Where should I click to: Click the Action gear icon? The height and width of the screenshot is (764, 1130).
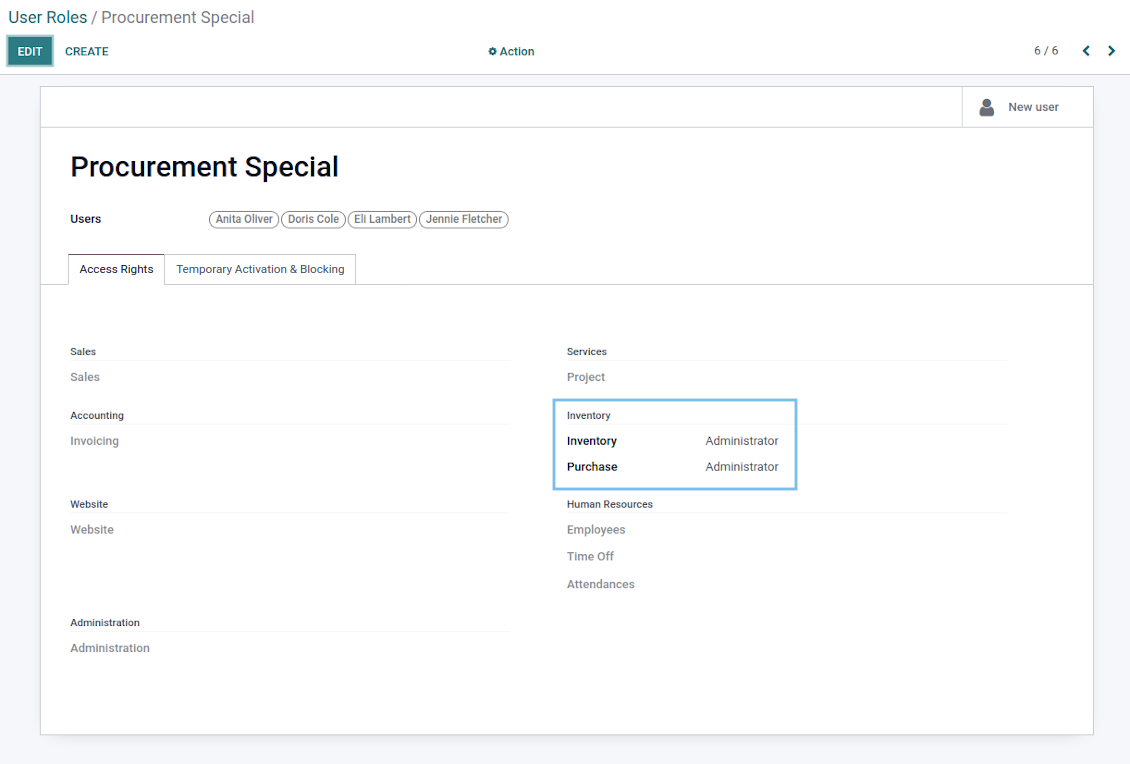pyautogui.click(x=492, y=52)
